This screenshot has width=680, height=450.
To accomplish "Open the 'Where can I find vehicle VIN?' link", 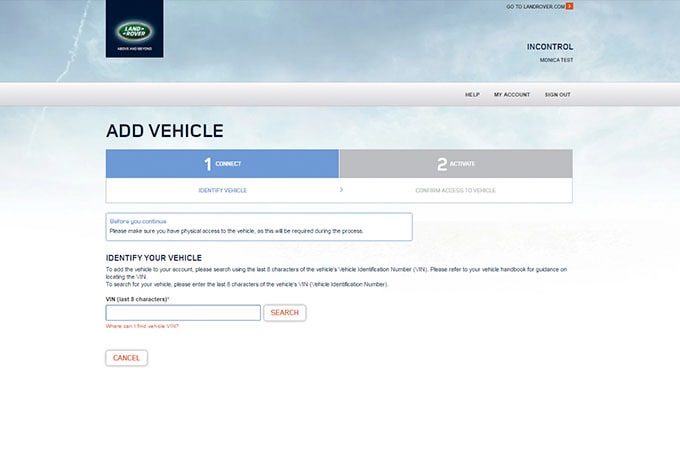I will pyautogui.click(x=142, y=326).
